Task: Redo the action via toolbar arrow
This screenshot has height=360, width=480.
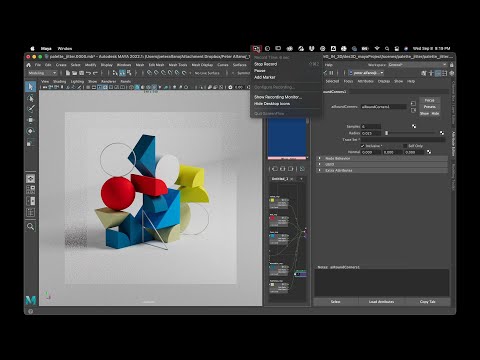Action: (95, 73)
